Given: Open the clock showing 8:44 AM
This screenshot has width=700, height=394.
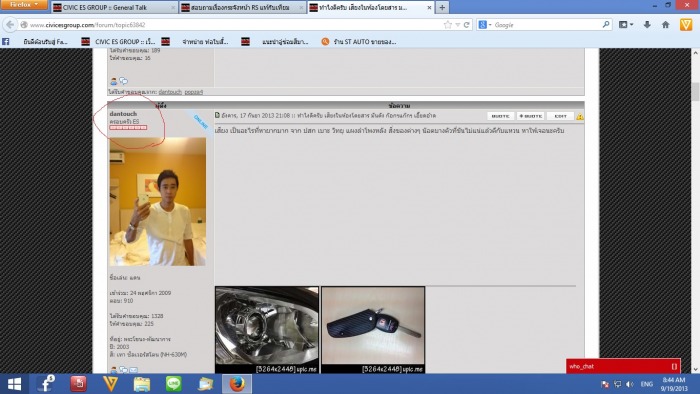Looking at the screenshot, I should [x=674, y=384].
